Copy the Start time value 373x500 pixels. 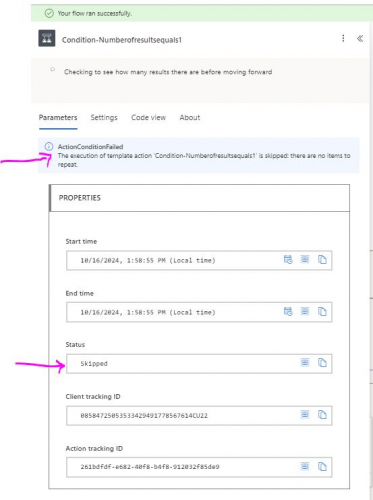click(x=322, y=259)
